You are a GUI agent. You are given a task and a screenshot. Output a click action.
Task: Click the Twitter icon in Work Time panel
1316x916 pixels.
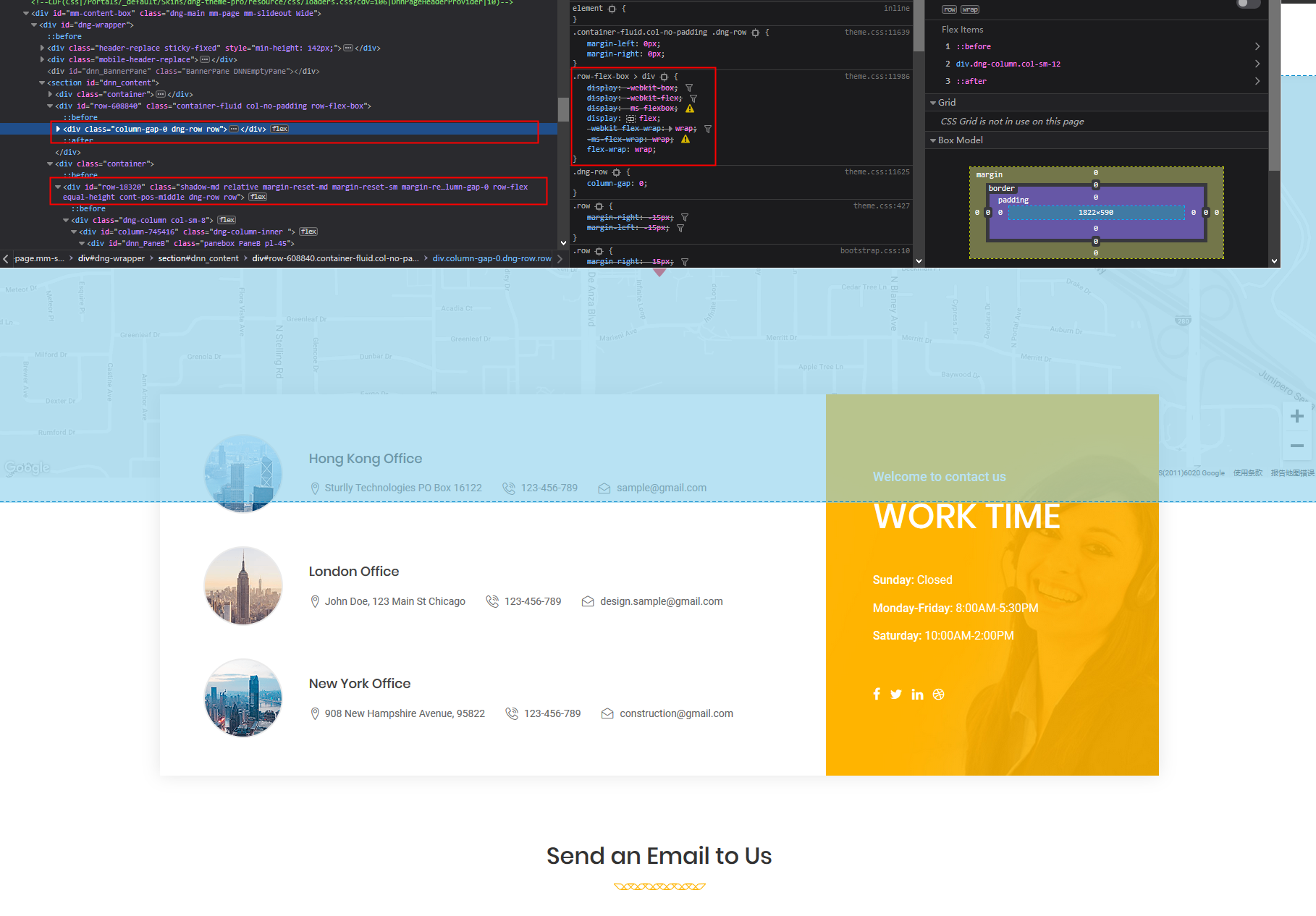(x=896, y=694)
